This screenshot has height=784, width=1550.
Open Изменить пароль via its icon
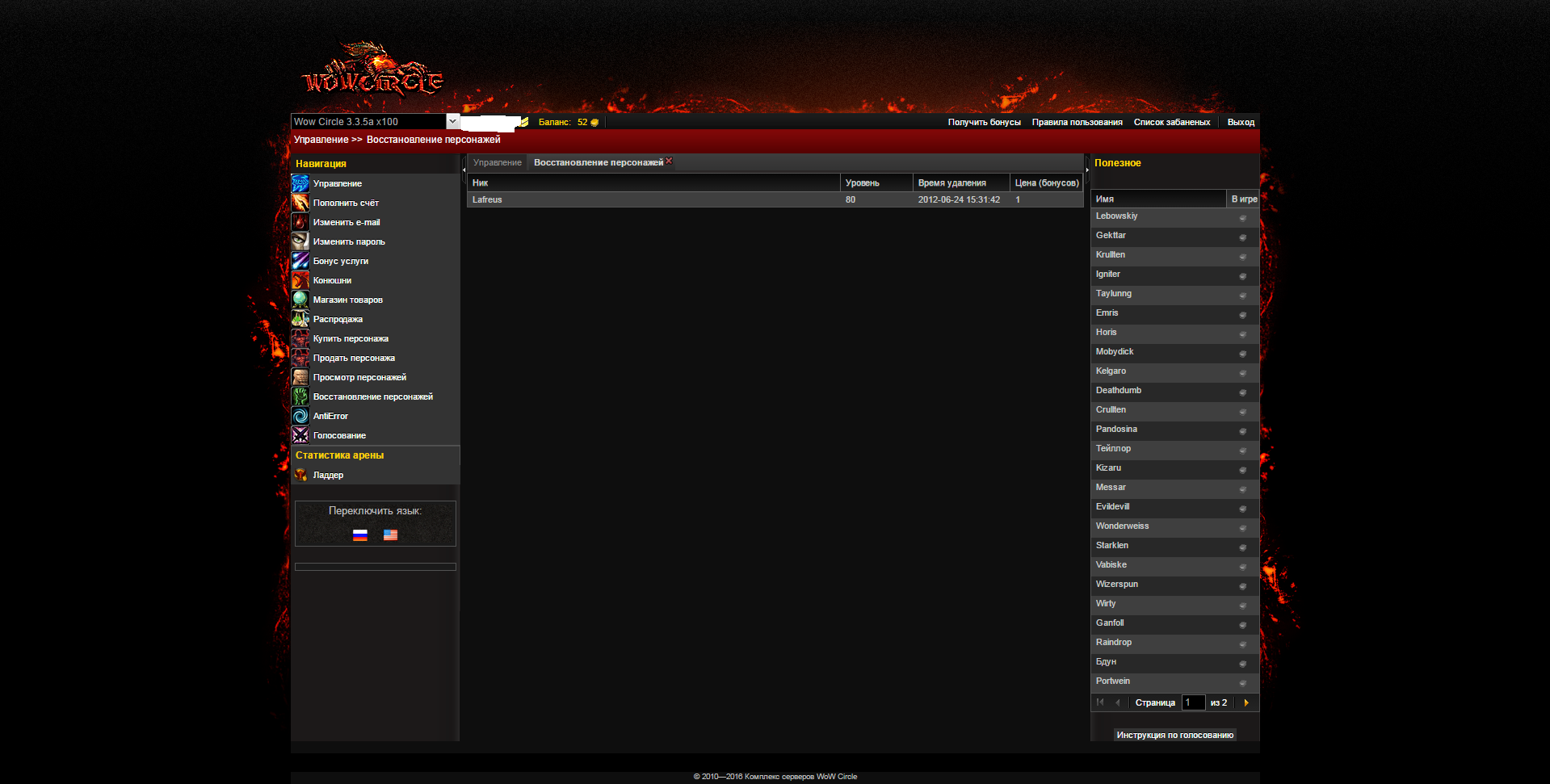pos(300,241)
